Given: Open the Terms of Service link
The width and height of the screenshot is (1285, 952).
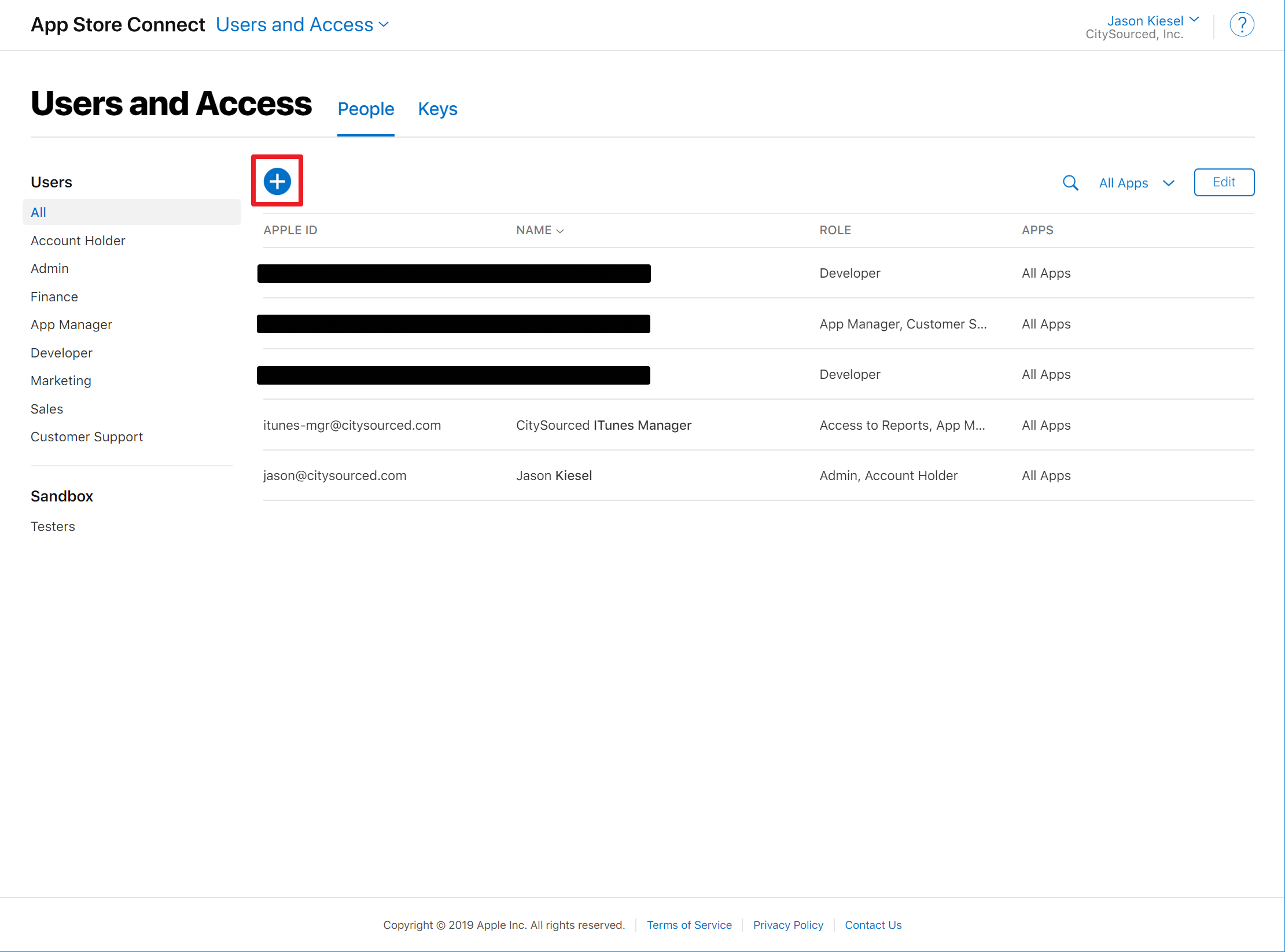Looking at the screenshot, I should 689,925.
